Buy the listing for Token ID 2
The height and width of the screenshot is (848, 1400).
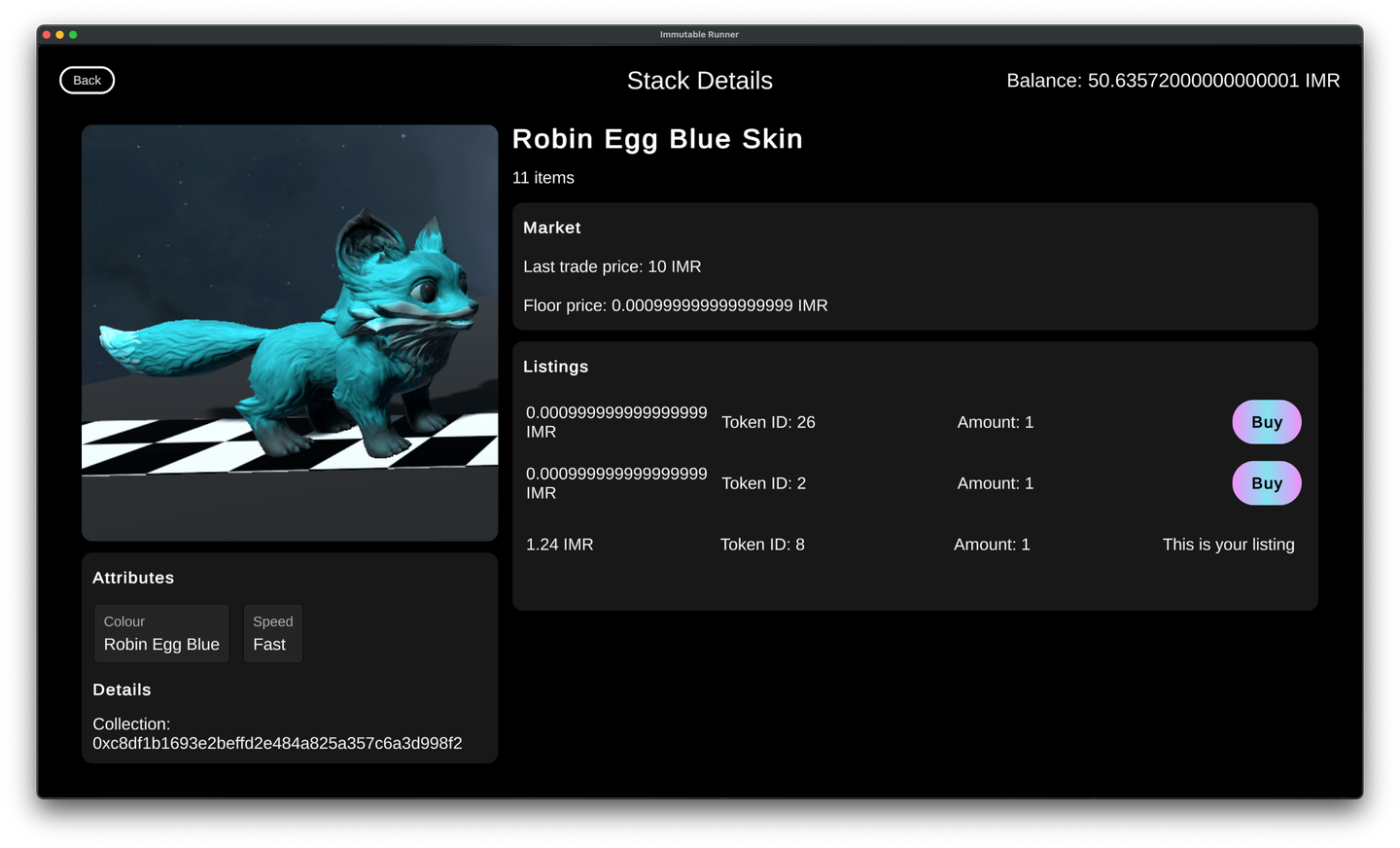1266,483
